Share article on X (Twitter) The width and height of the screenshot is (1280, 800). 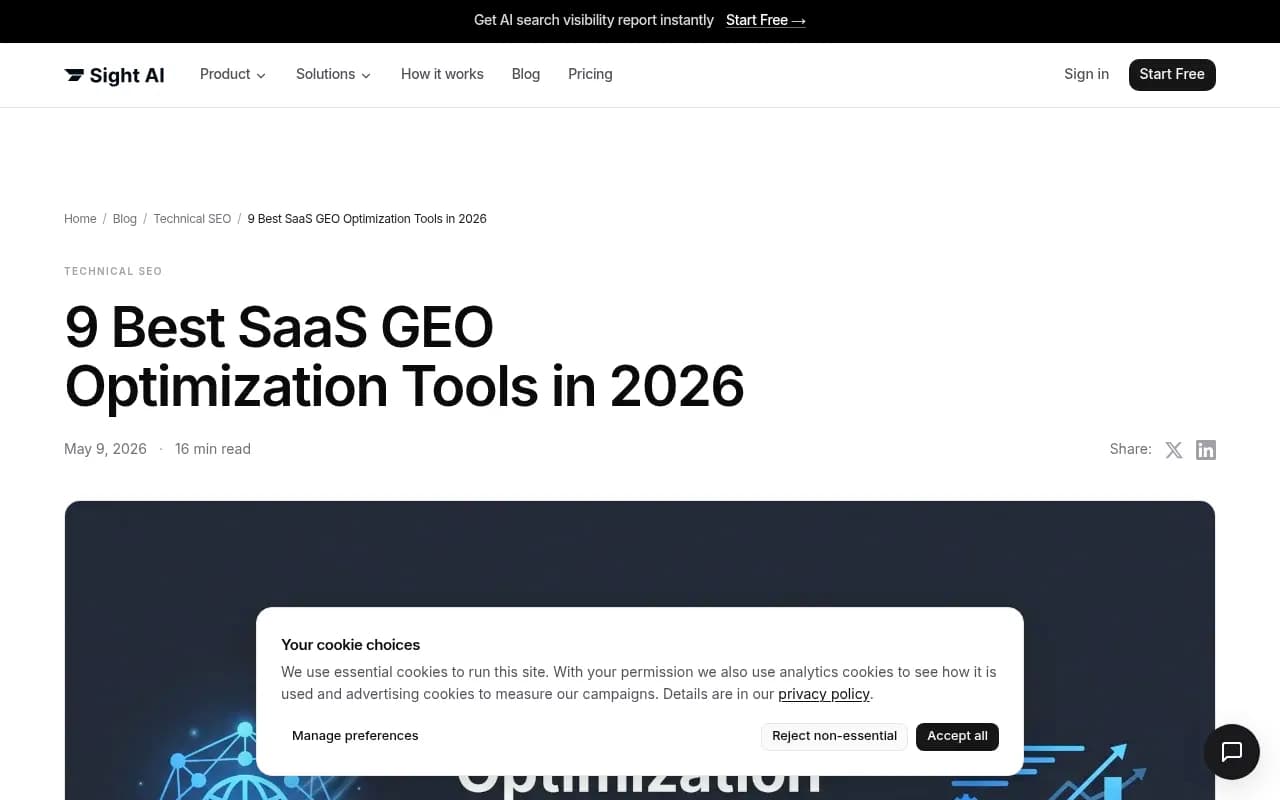coord(1174,450)
